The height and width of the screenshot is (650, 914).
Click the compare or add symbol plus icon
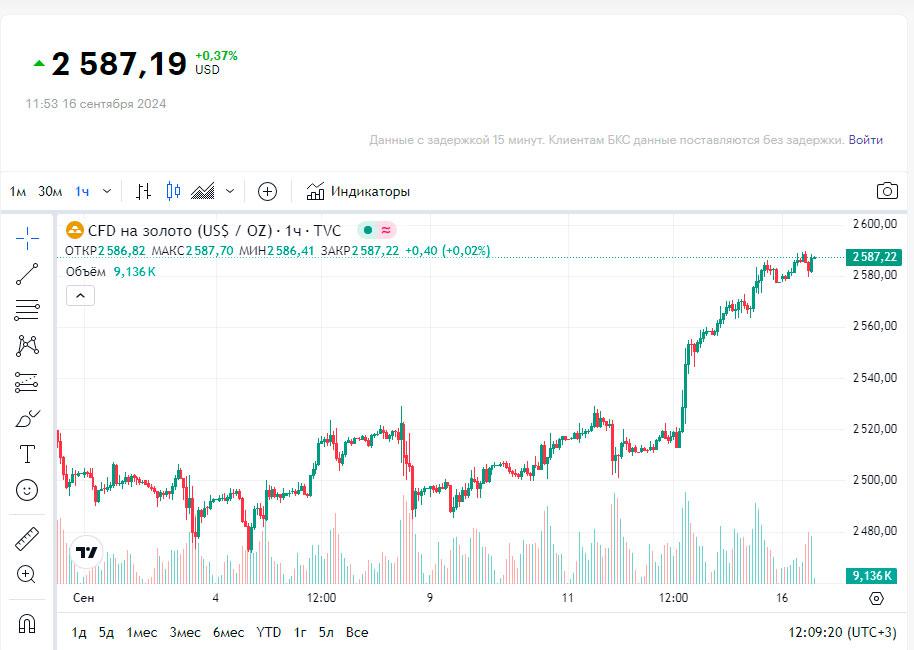[267, 191]
